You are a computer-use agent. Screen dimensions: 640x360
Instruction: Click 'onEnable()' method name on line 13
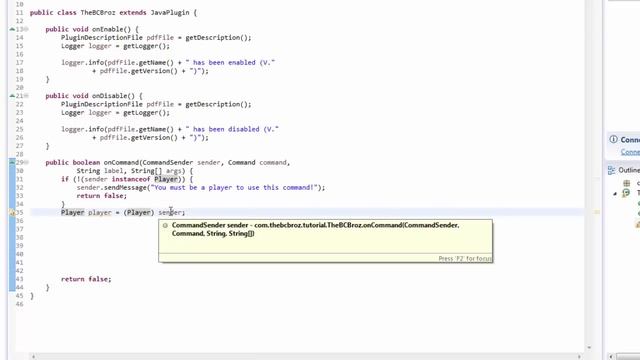pyautogui.click(x=111, y=29)
